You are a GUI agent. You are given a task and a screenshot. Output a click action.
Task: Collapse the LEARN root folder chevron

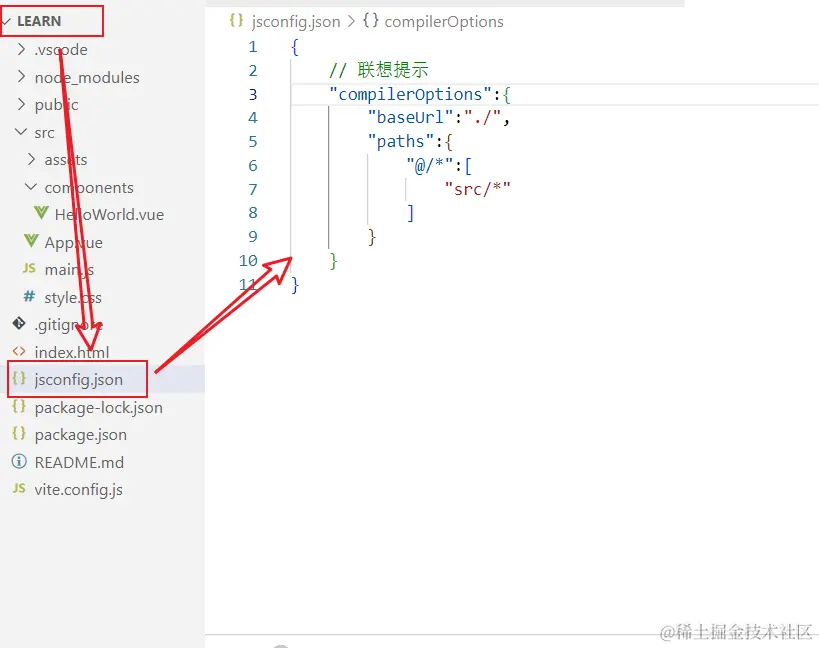pyautogui.click(x=6, y=21)
